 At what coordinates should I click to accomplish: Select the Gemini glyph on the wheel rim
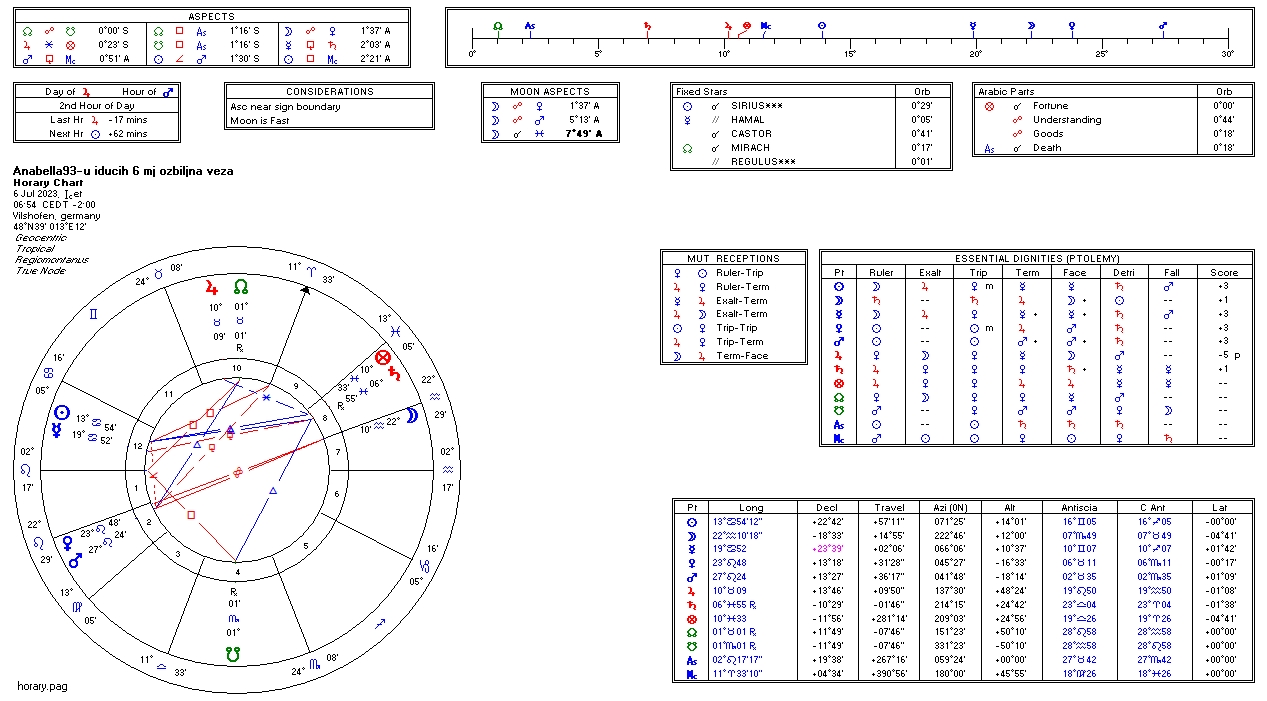tap(94, 313)
